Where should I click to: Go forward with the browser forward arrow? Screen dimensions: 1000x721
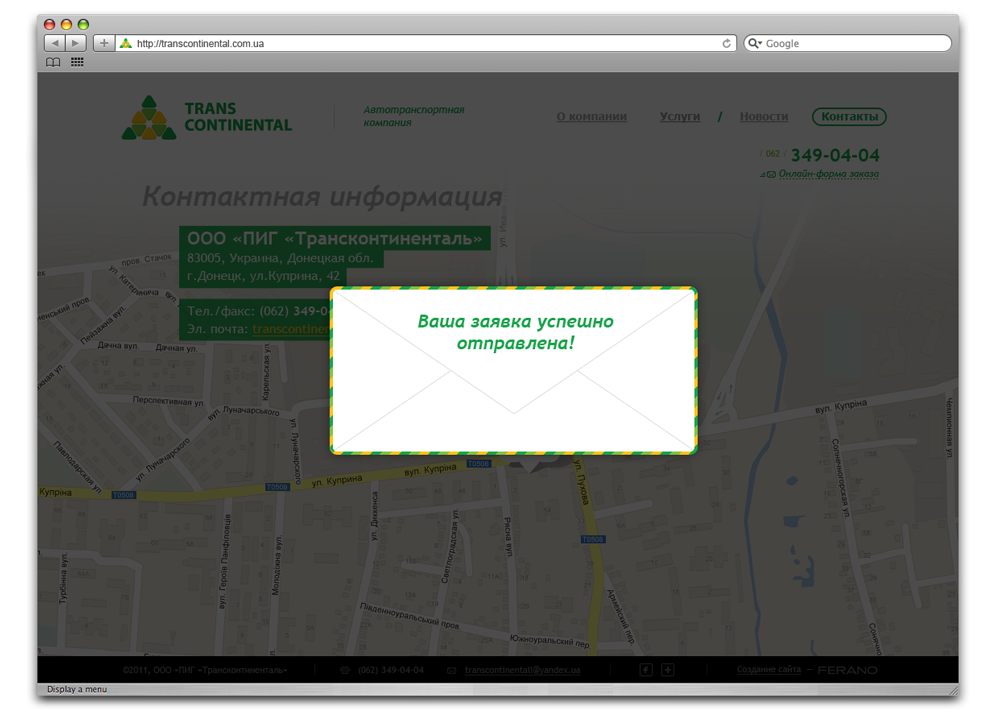76,43
